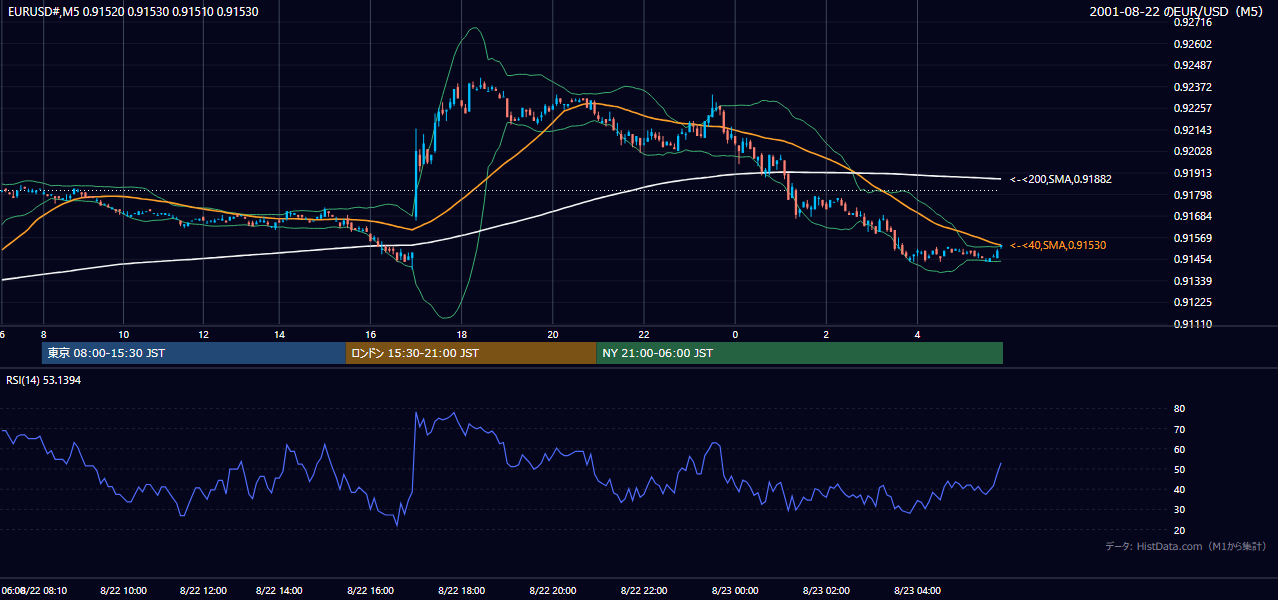Click the bottom time label 8/22 14:00
The width and height of the screenshot is (1278, 600).
280,591
